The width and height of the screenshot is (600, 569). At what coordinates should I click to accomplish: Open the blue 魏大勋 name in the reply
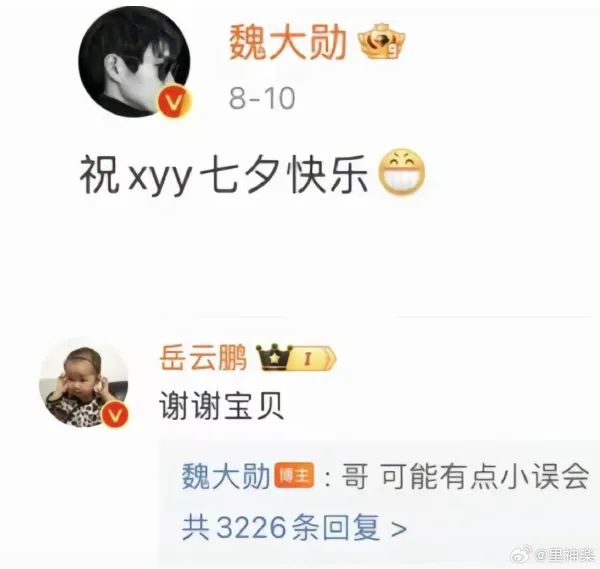pos(226,476)
